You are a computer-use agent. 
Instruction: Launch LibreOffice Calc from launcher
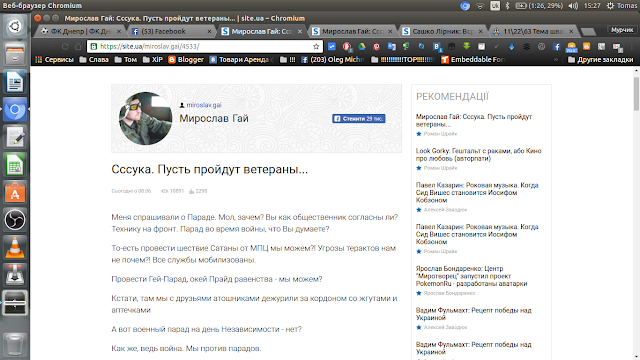tap(15, 165)
